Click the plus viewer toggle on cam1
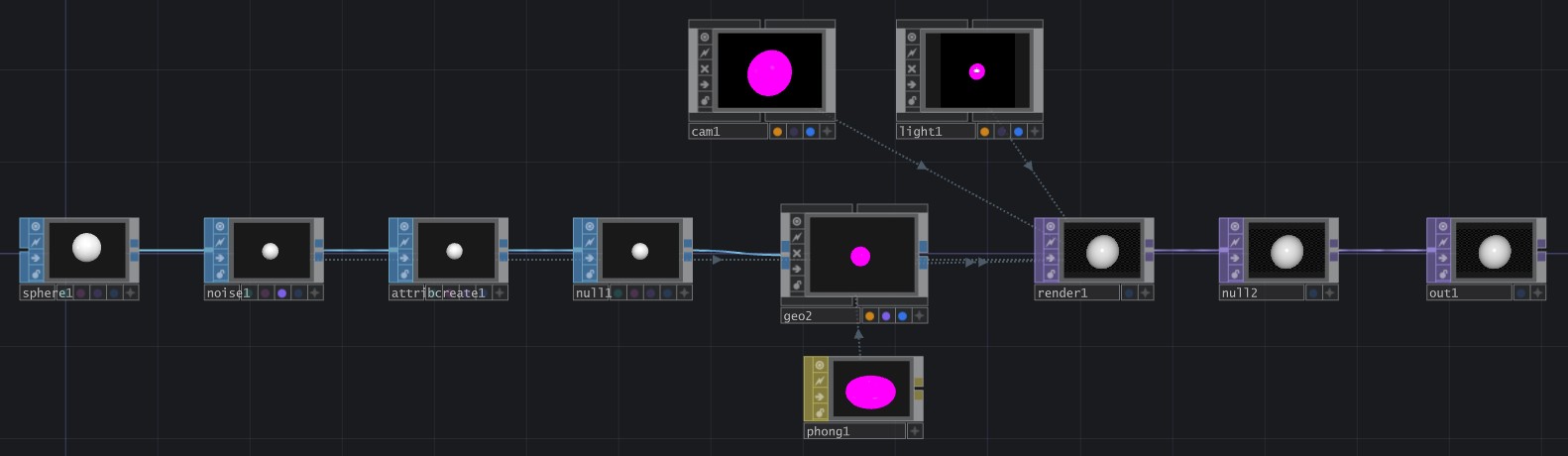The image size is (1568, 456). coord(827,131)
